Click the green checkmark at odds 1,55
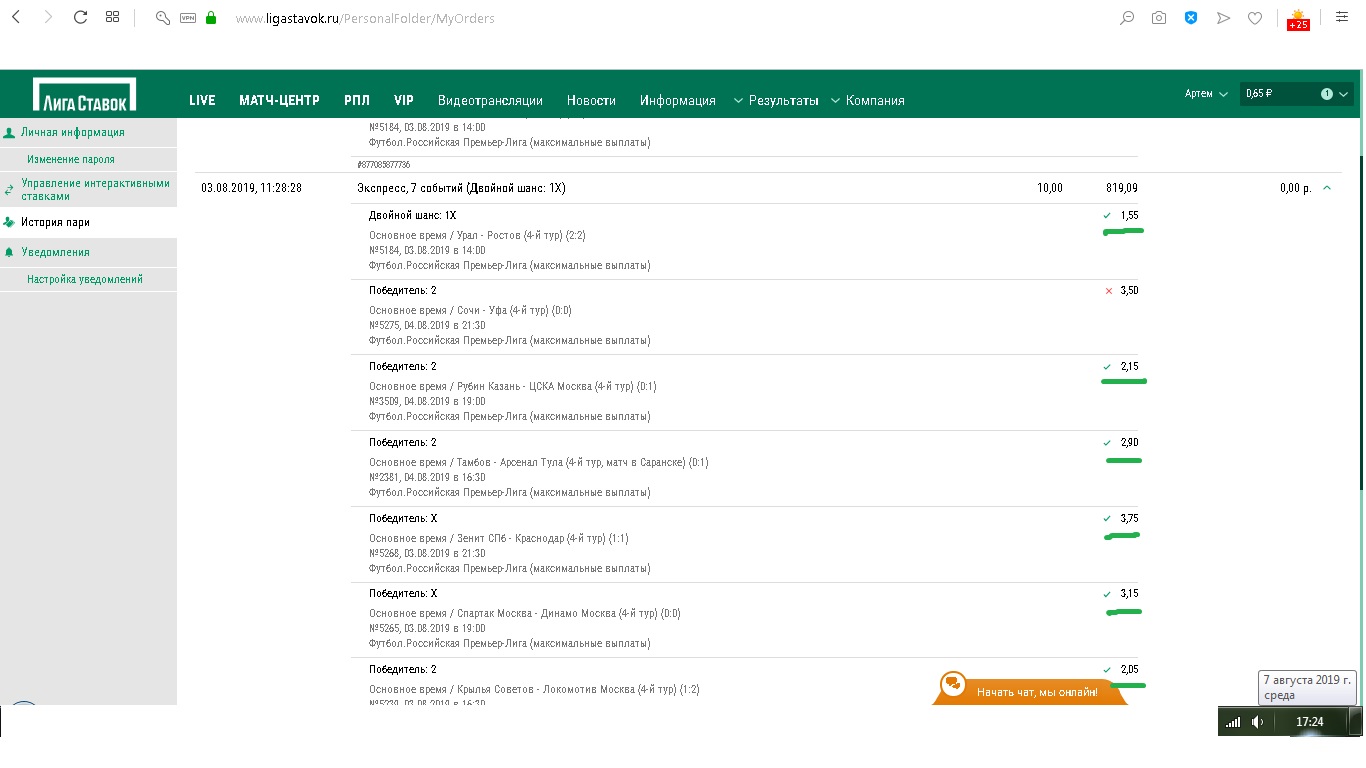This screenshot has width=1366, height=768. click(x=1107, y=215)
